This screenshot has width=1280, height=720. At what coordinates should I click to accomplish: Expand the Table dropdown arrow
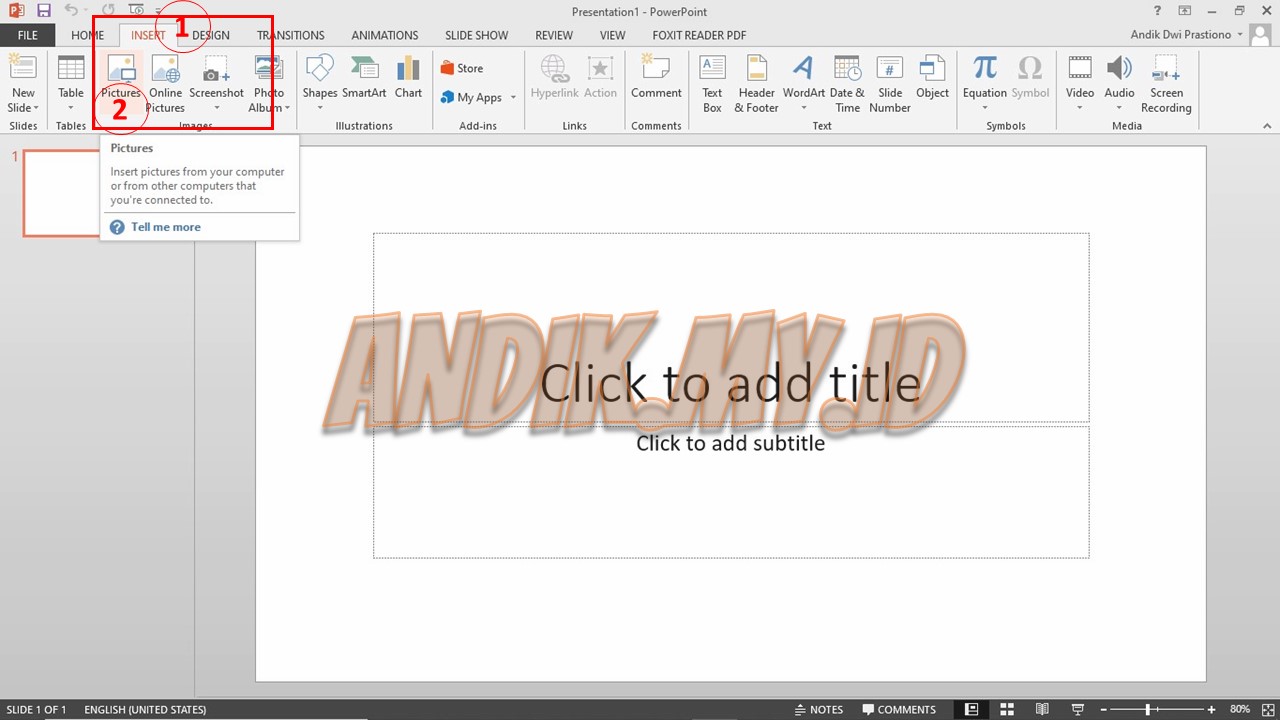pyautogui.click(x=71, y=108)
